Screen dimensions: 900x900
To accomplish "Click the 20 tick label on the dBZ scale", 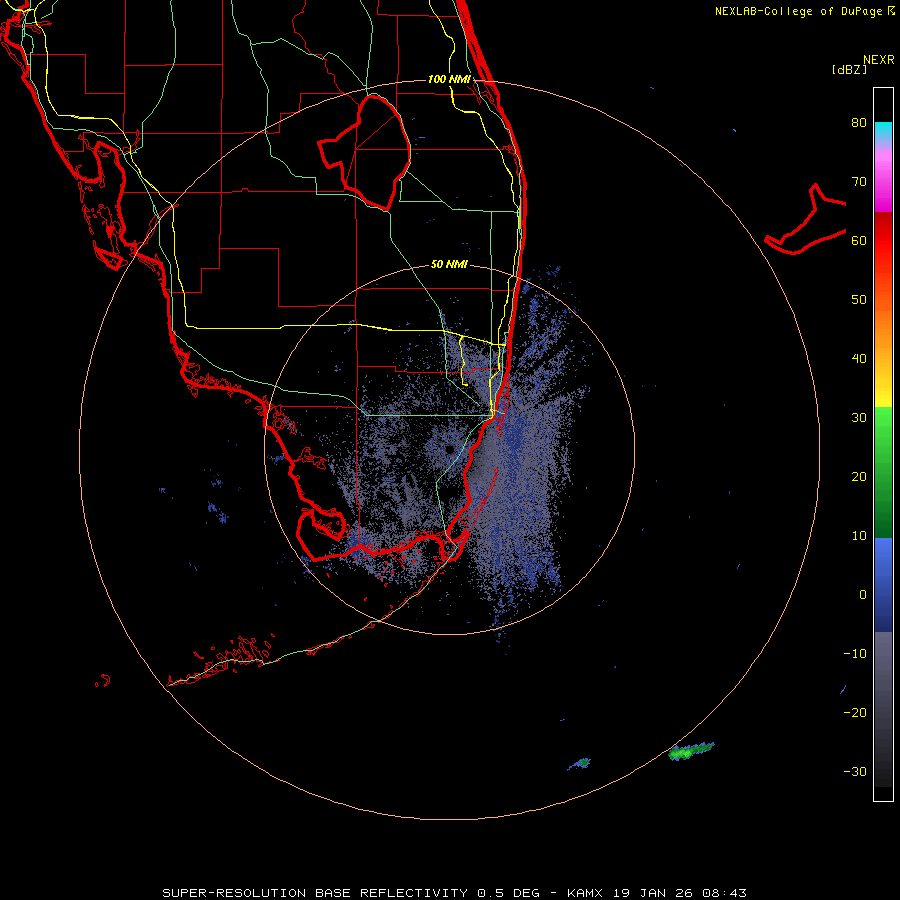I will pyautogui.click(x=859, y=477).
